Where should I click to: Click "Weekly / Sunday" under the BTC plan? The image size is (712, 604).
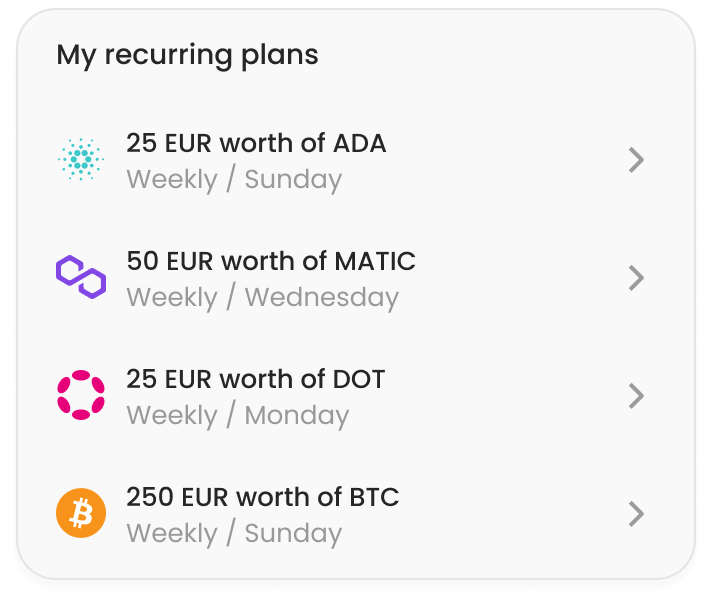tap(234, 534)
